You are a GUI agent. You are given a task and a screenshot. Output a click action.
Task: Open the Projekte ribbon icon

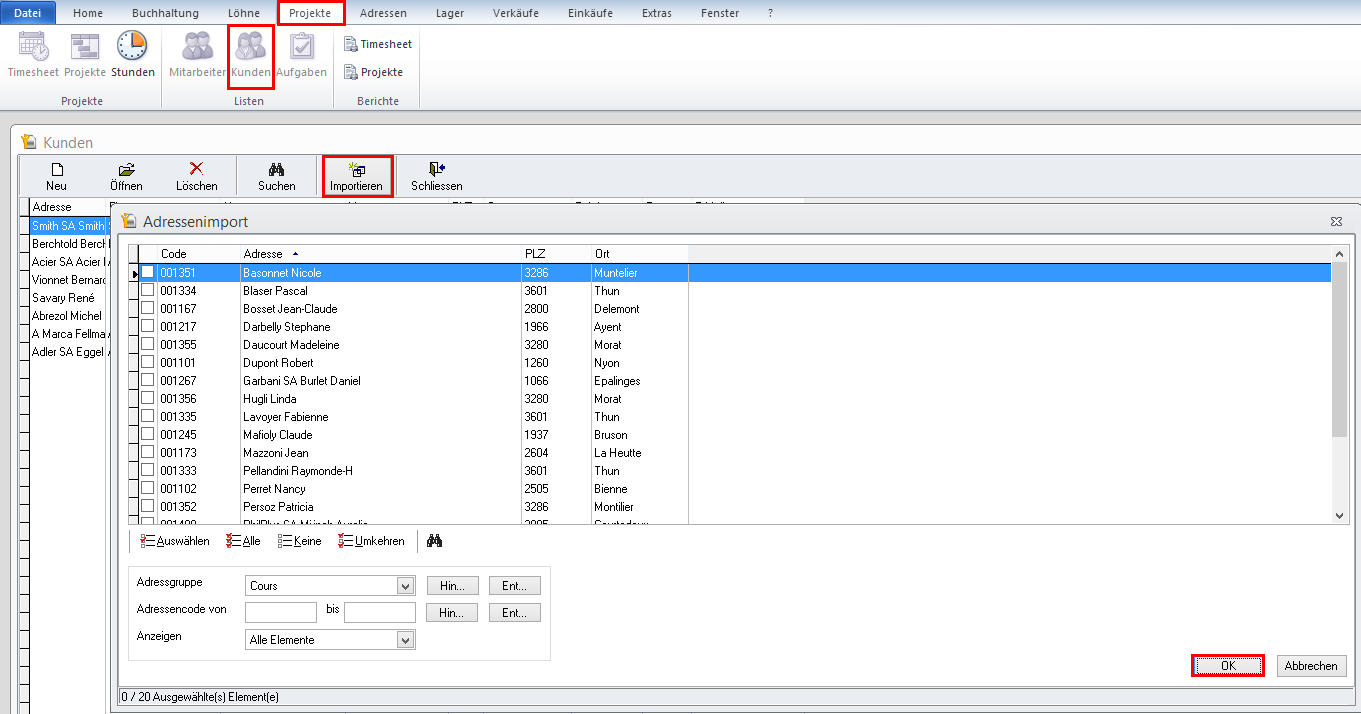pyautogui.click(x=85, y=54)
